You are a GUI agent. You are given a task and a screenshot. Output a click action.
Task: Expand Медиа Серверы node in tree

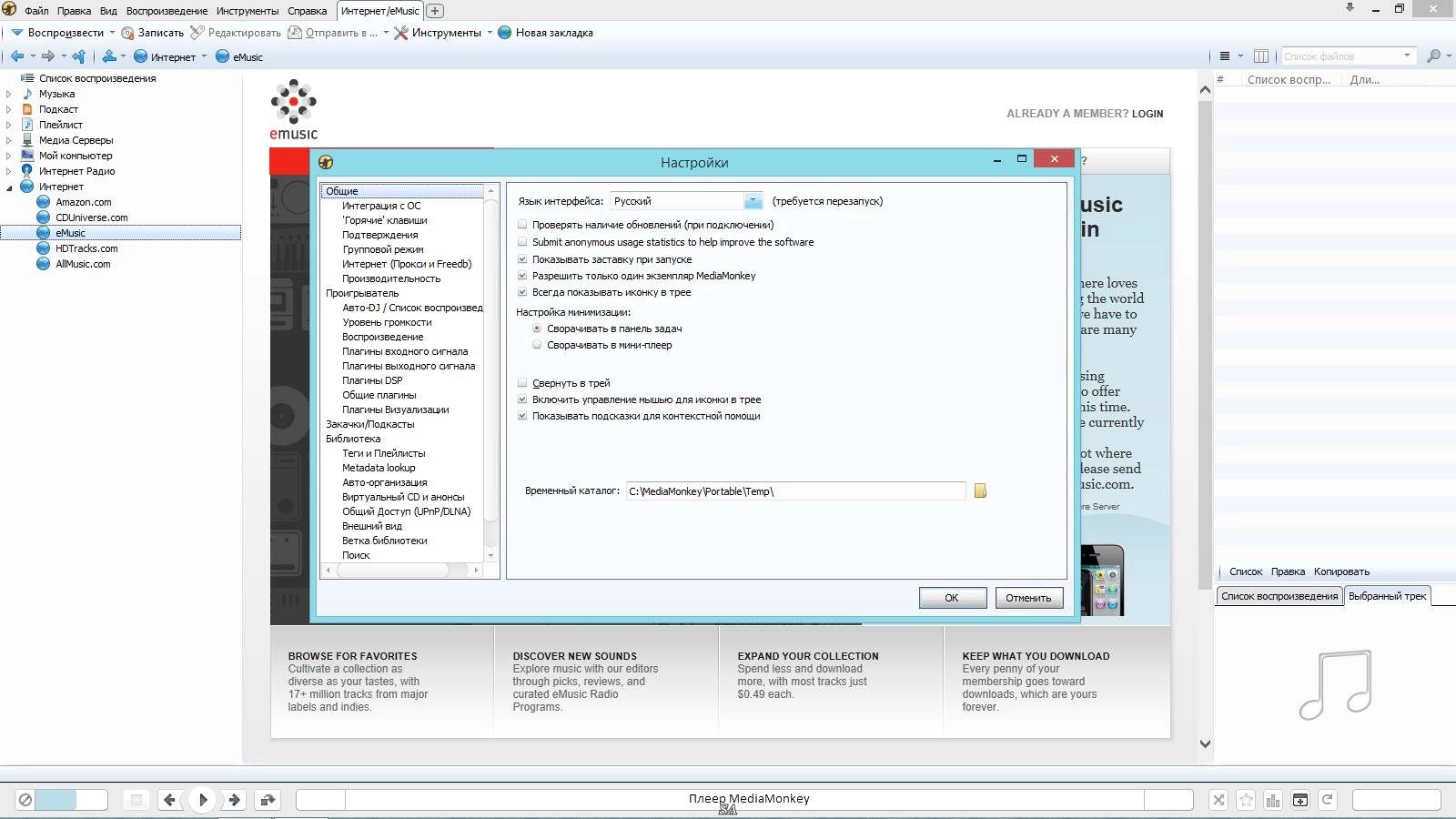click(x=9, y=140)
